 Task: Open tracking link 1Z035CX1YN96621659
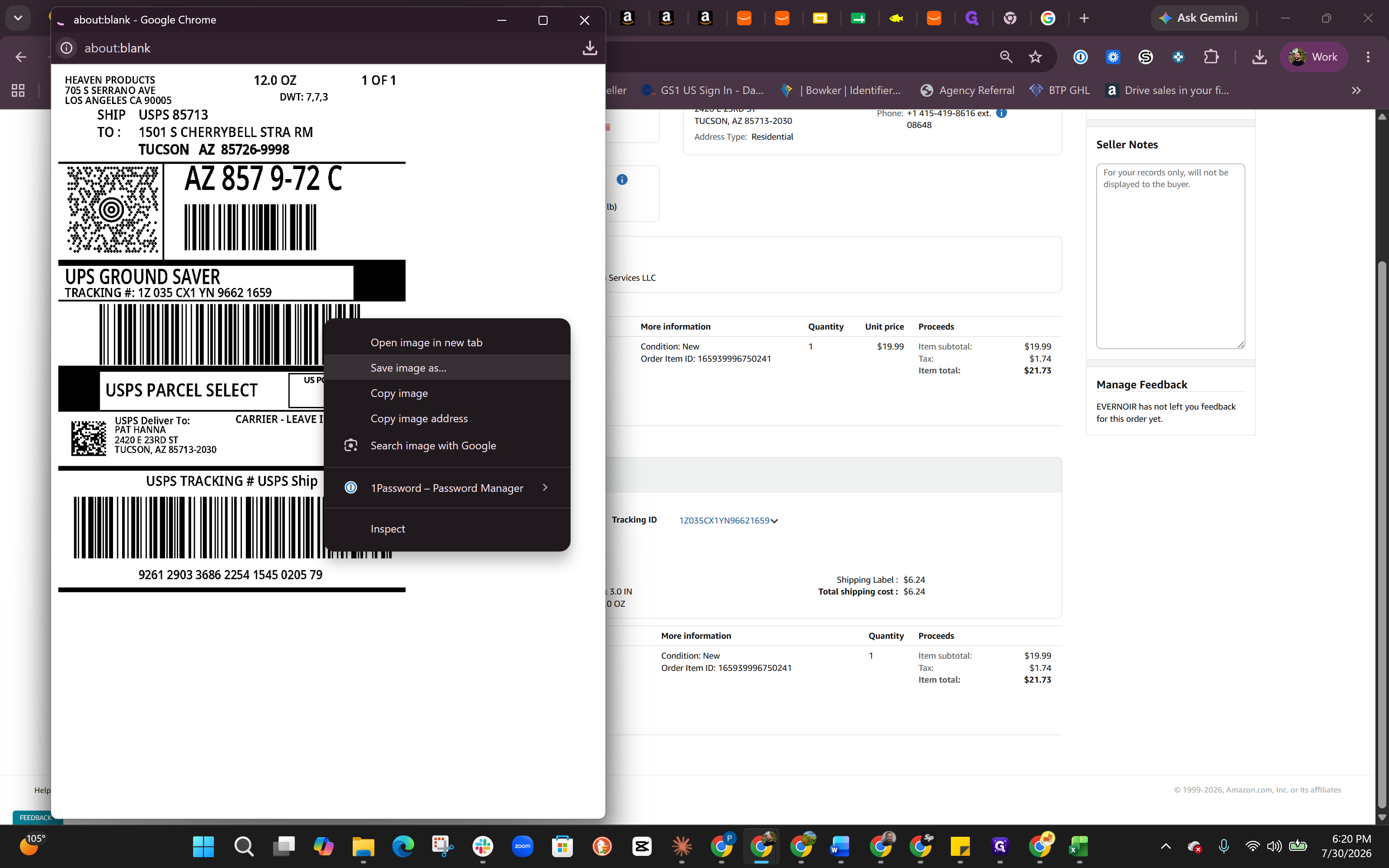724,521
